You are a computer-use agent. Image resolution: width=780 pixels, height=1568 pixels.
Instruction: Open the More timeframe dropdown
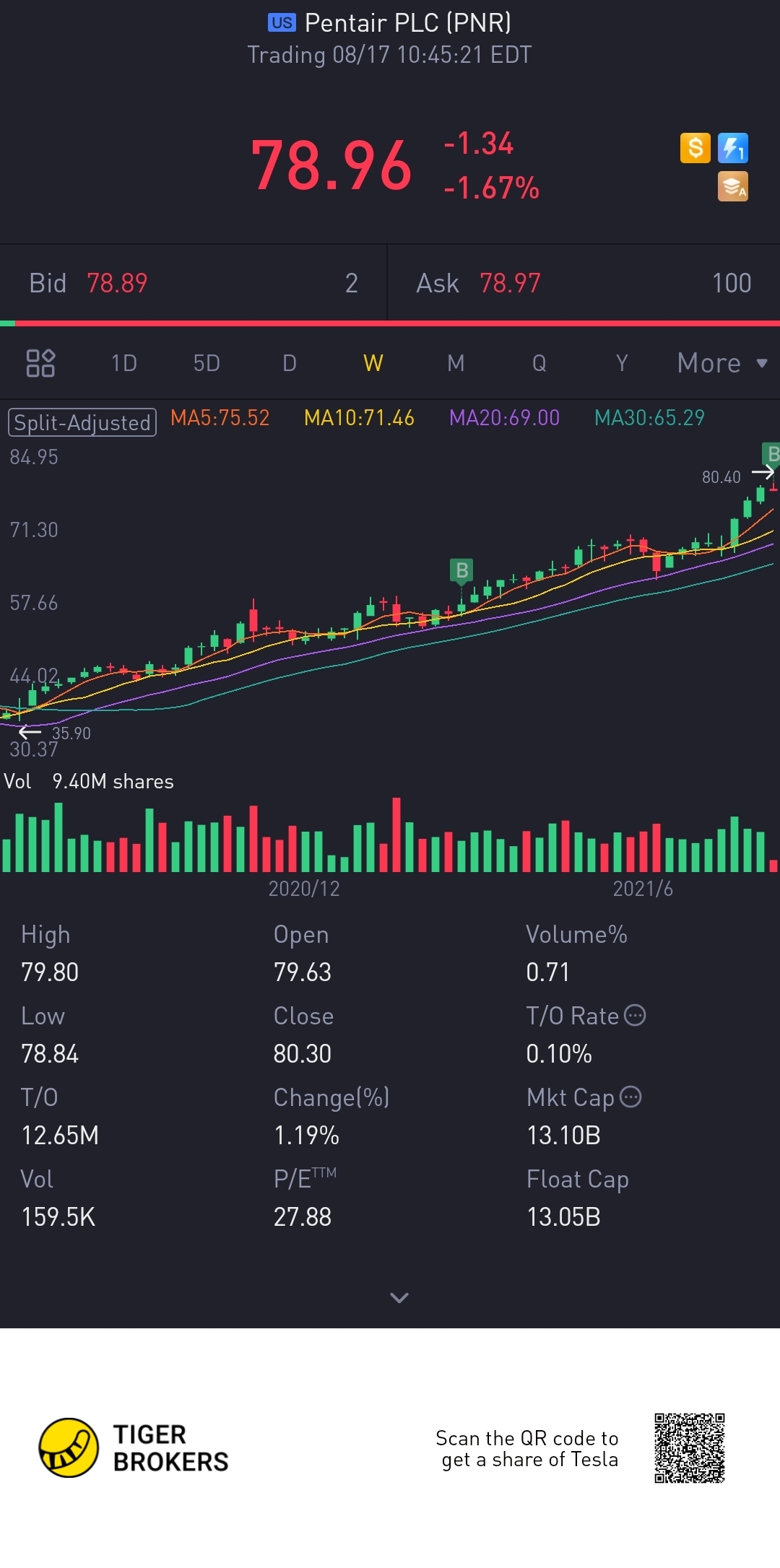coord(722,363)
